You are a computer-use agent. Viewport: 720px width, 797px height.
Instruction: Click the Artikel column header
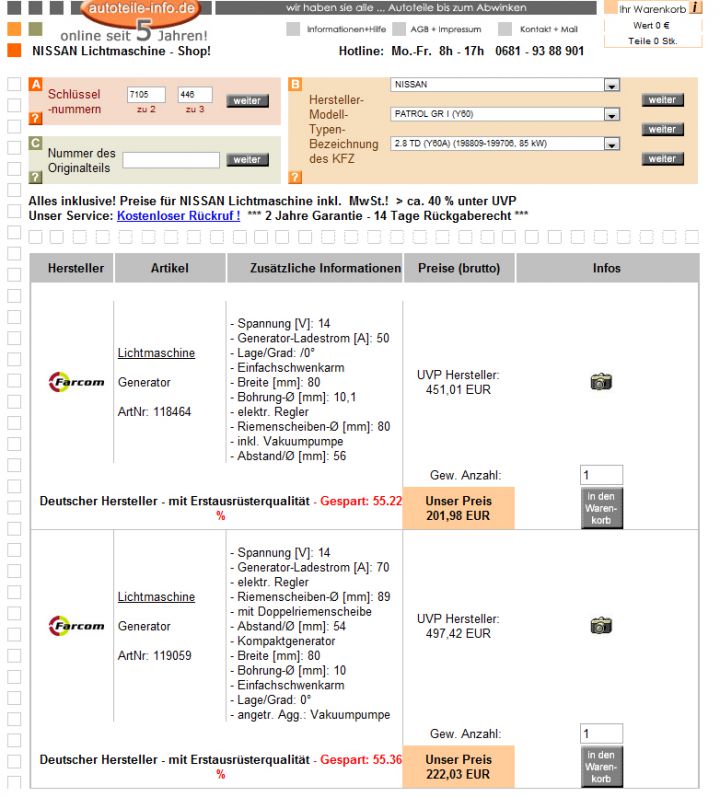[170, 268]
